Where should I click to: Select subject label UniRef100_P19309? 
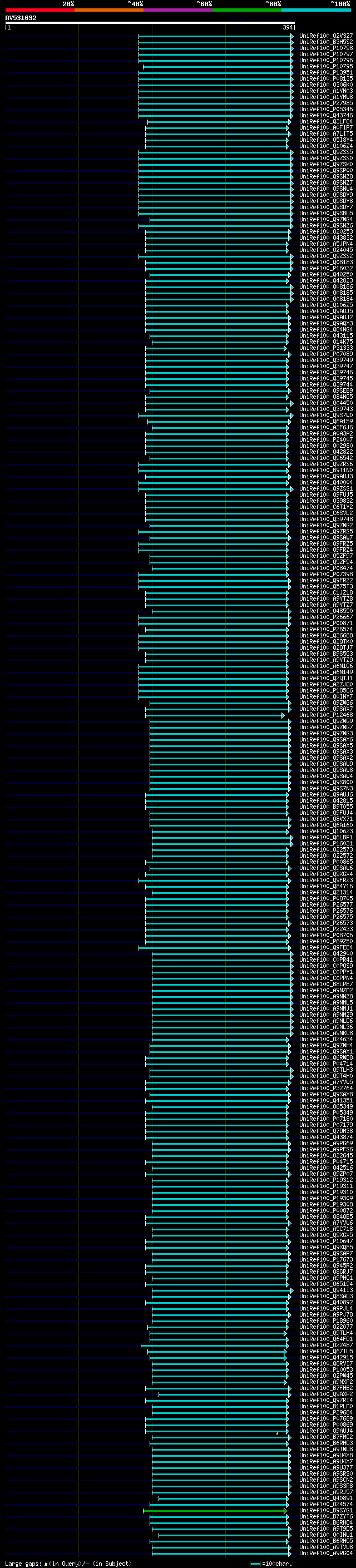click(x=326, y=1199)
